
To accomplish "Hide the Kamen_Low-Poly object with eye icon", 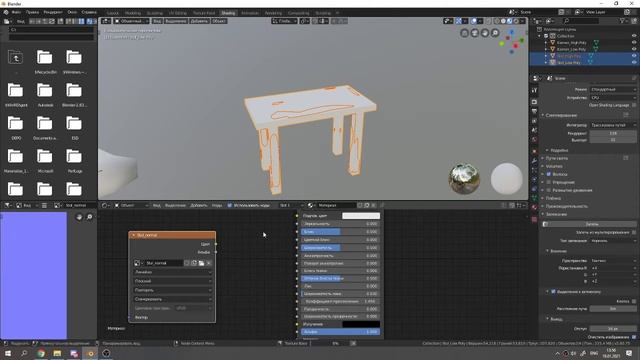I will click(634, 49).
